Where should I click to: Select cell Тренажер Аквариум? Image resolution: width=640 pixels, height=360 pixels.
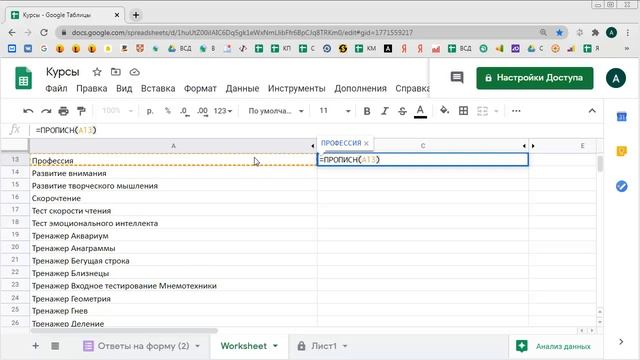click(173, 236)
